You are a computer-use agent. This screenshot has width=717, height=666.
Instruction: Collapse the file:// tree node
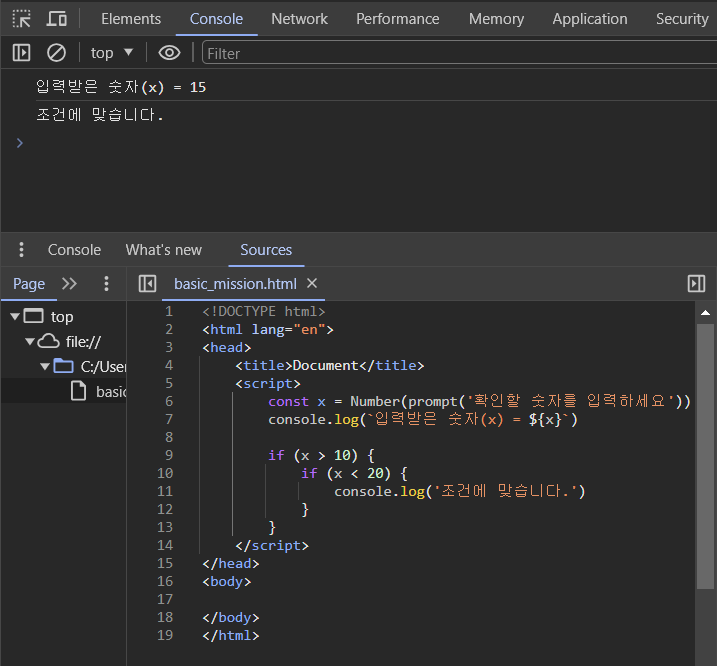click(x=30, y=341)
